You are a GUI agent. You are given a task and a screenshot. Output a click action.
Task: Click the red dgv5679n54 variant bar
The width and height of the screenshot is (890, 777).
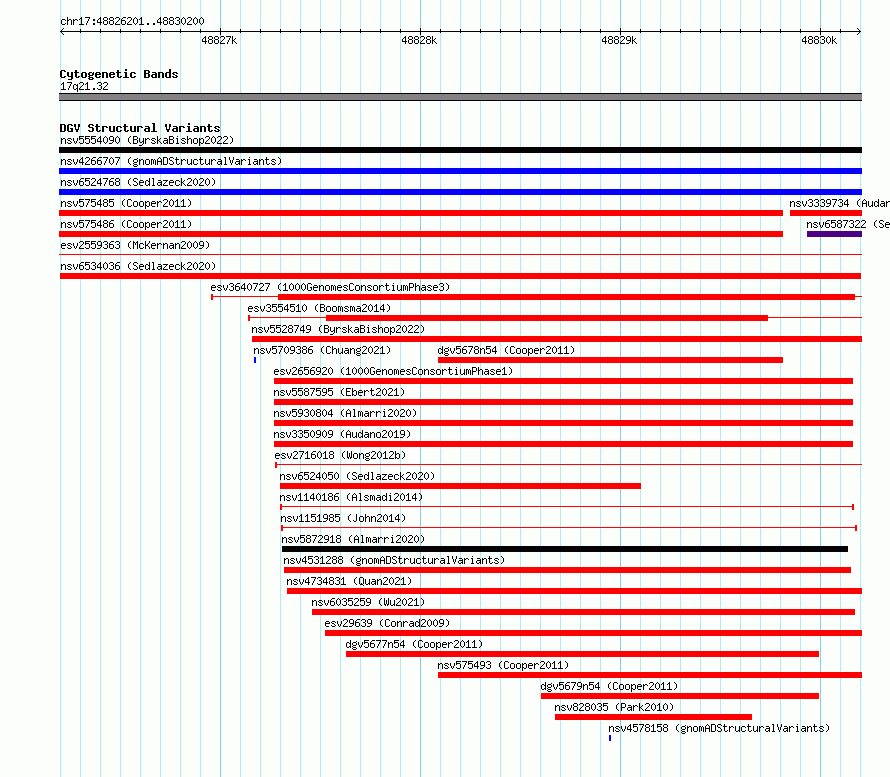(680, 696)
